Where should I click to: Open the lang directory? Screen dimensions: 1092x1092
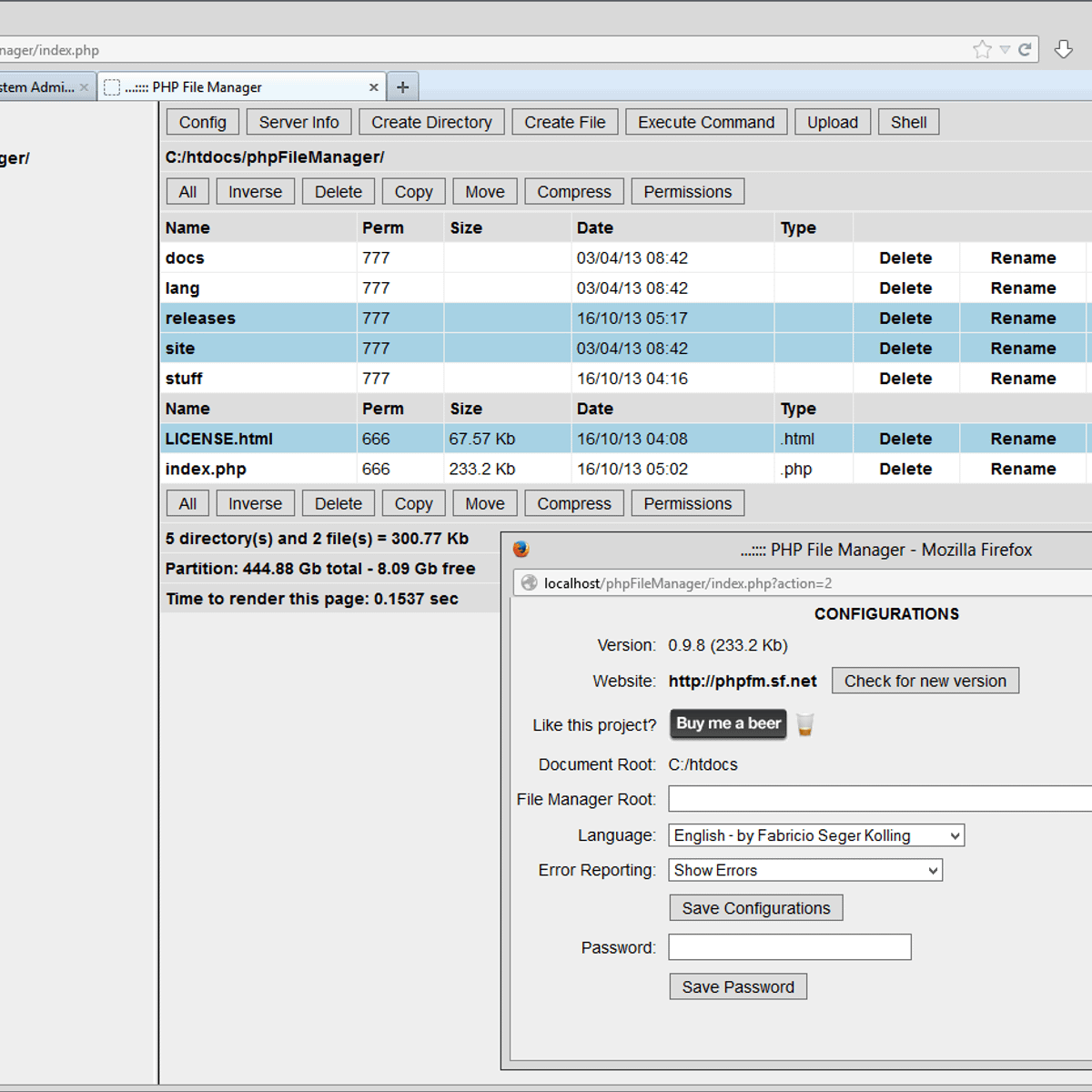[x=182, y=288]
